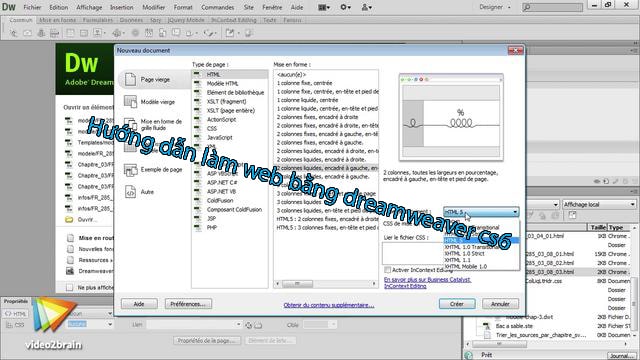Open the Cible dropdown in Properties
This screenshot has height=360, width=640.
click(x=320, y=325)
